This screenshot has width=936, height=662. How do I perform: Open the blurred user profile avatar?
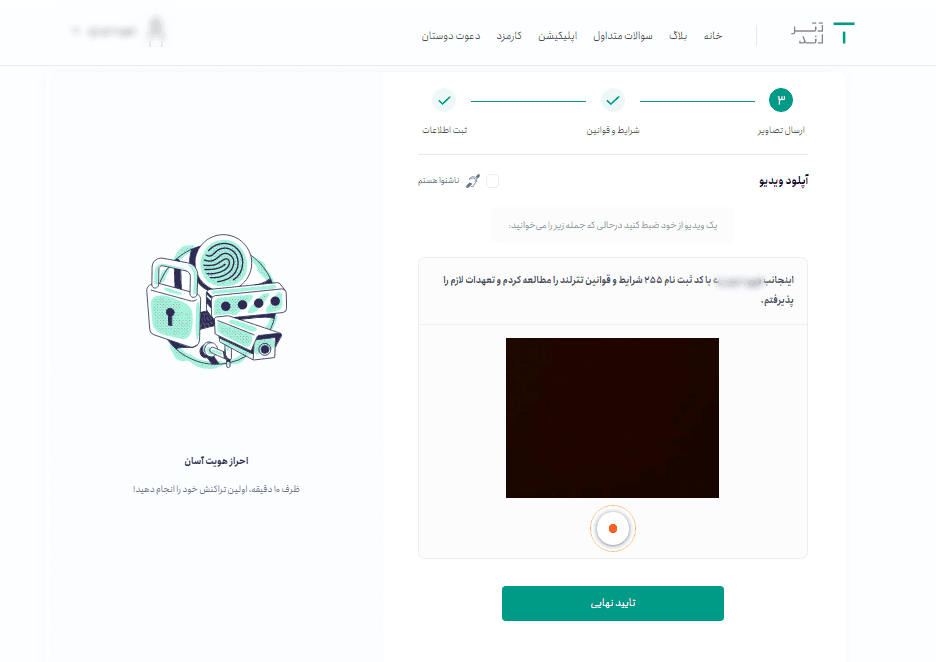coord(156,30)
